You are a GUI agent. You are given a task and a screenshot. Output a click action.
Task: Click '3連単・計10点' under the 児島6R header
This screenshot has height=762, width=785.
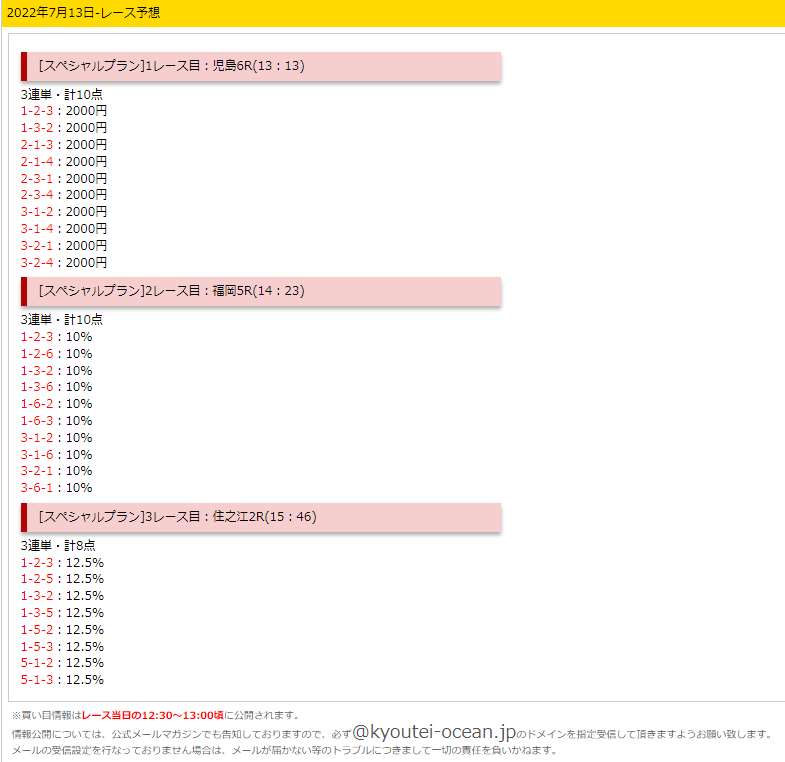[62, 94]
